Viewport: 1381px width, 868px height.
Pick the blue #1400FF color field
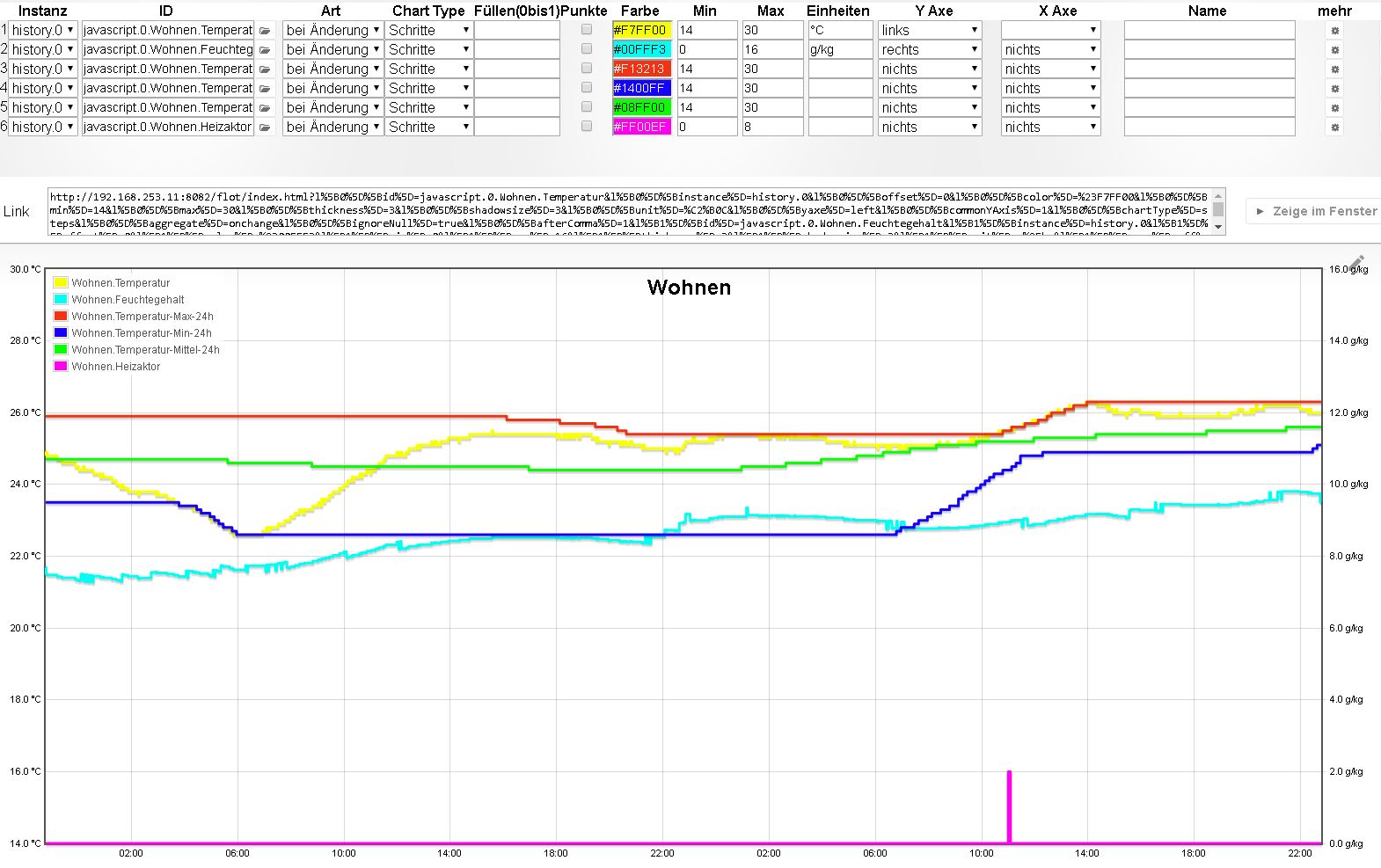click(x=641, y=88)
